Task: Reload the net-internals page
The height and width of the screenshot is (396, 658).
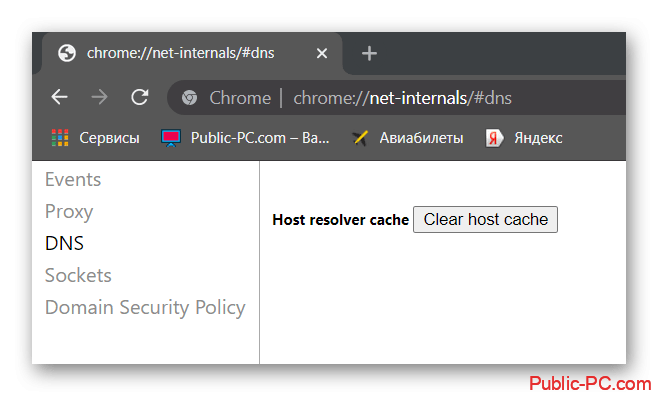Action: tap(139, 97)
